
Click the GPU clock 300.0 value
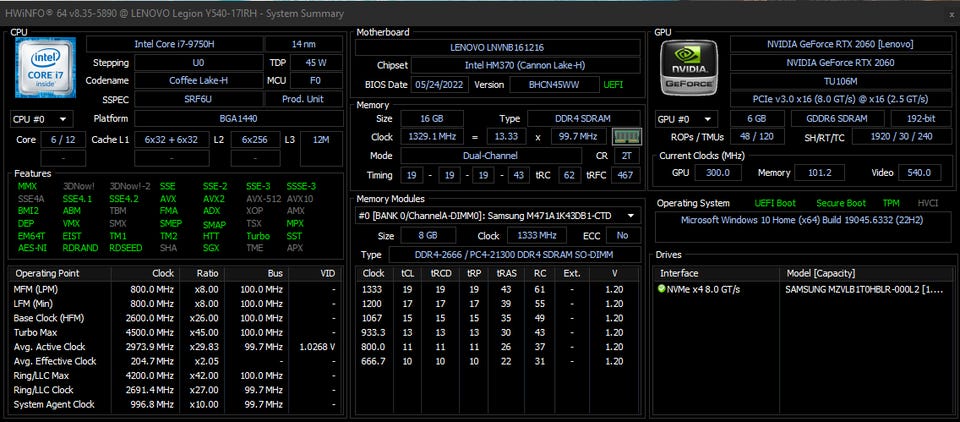pyautogui.click(x=718, y=173)
